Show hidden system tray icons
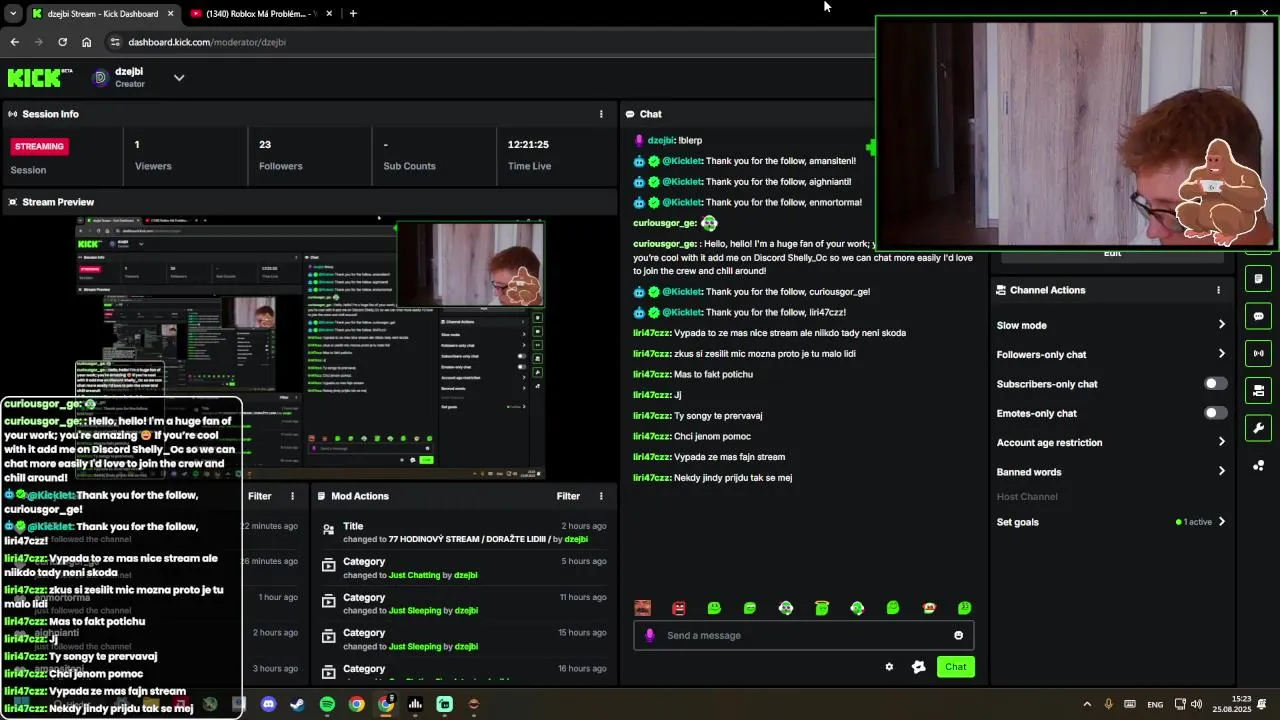Viewport: 1280px width, 720px height. coord(1087,704)
